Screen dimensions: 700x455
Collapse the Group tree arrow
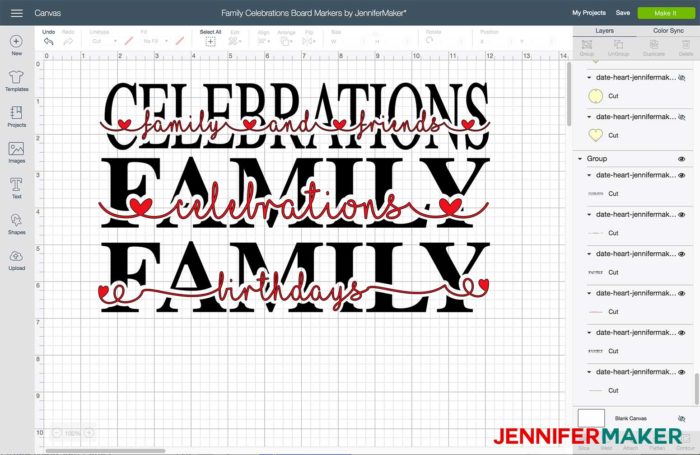(580, 159)
